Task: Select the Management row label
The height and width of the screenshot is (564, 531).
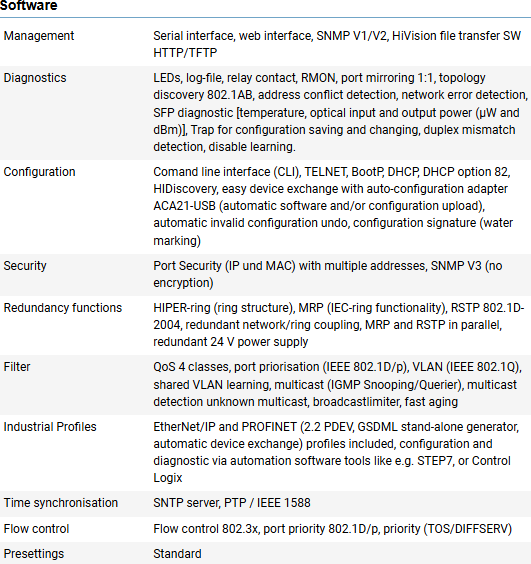Action: [39, 36]
